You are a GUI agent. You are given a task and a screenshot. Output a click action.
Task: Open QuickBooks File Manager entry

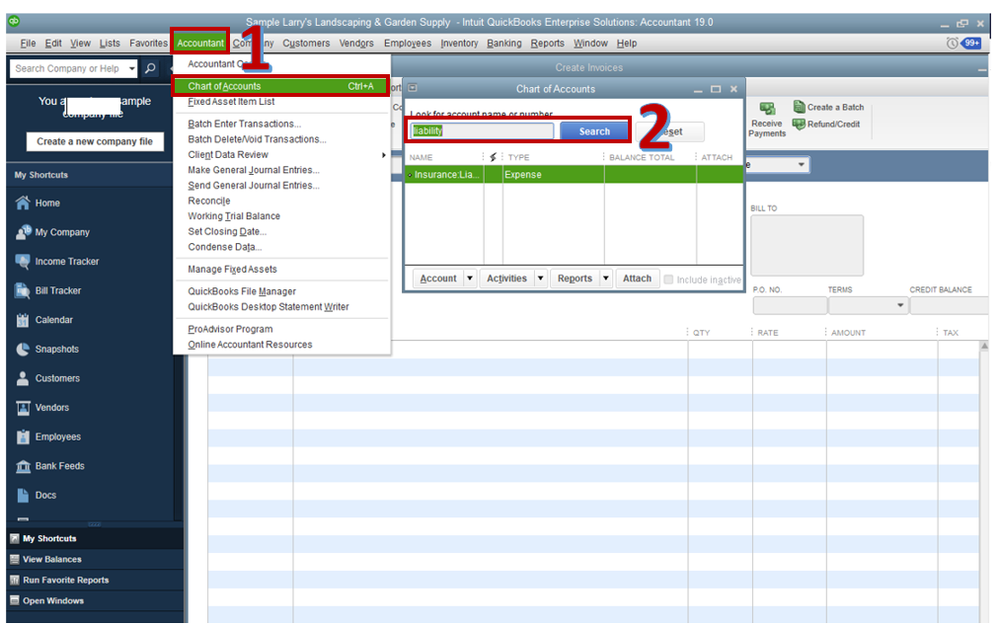coord(242,291)
